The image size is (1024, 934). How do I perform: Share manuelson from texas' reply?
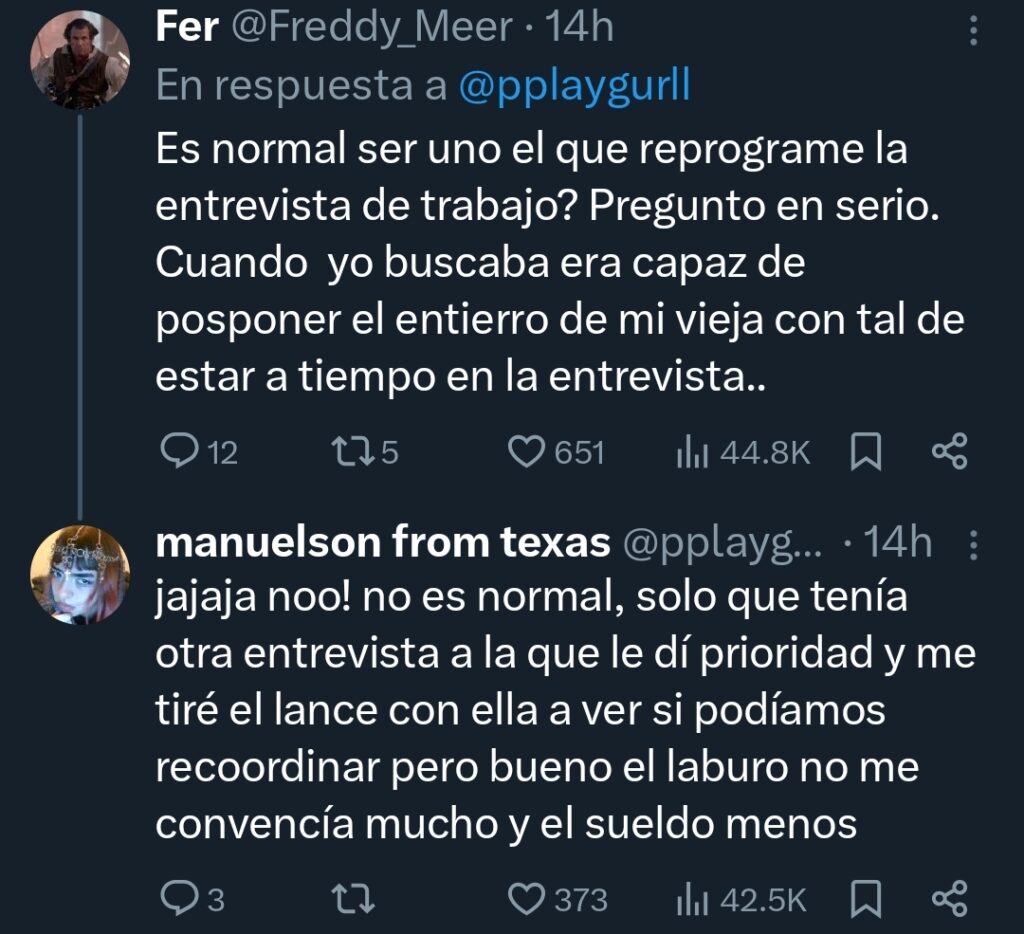tap(949, 899)
